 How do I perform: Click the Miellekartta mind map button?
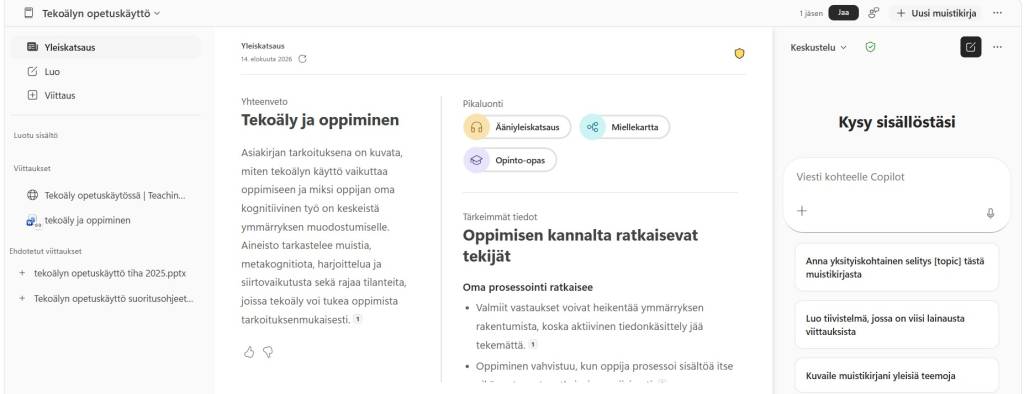click(x=624, y=127)
